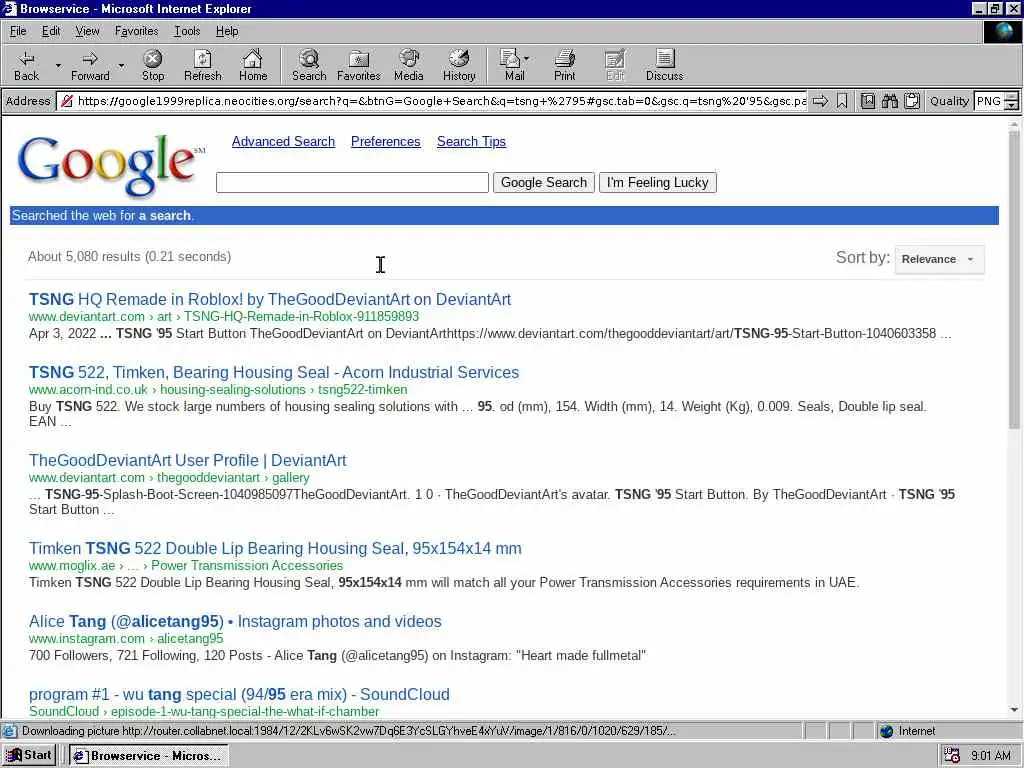
Task: Click the www.acorn-ind.co.uk green URL text
Action: tap(218, 390)
